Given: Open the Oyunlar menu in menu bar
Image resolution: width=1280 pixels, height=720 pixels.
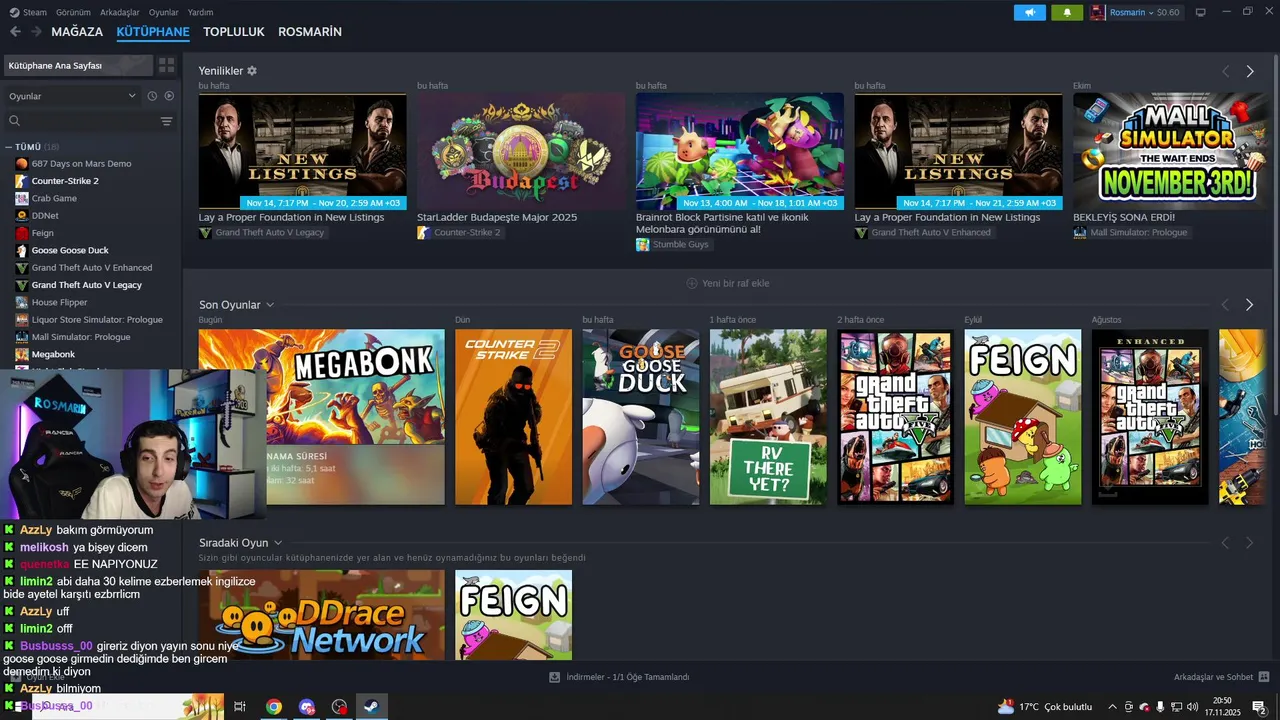Looking at the screenshot, I should (164, 12).
